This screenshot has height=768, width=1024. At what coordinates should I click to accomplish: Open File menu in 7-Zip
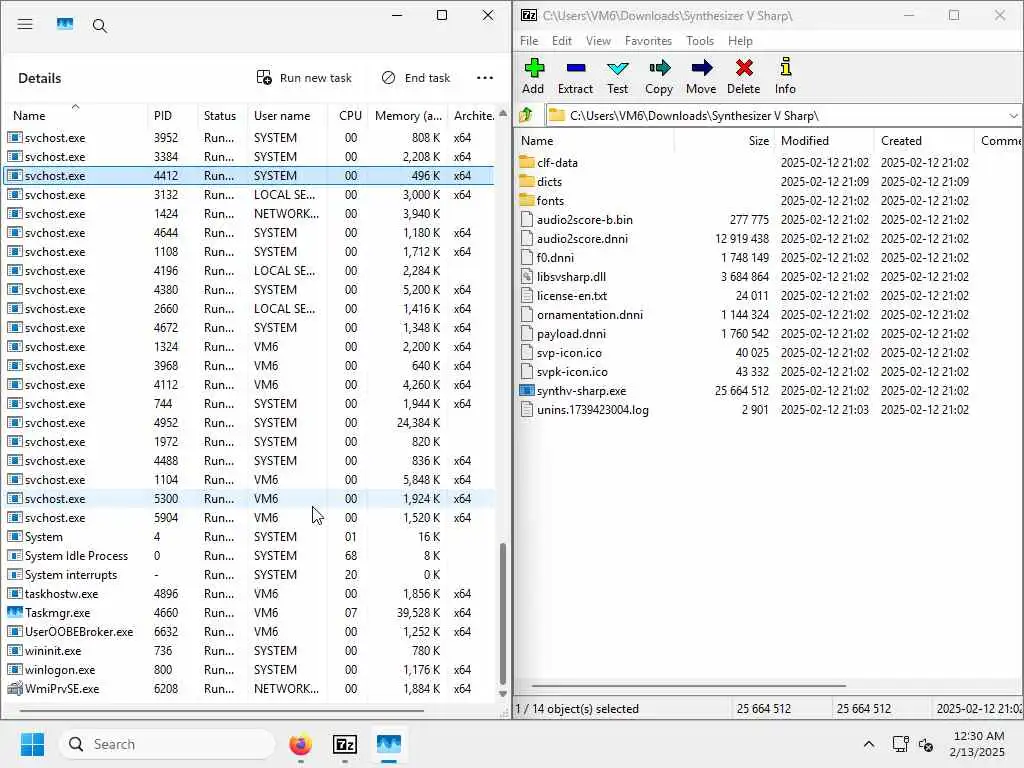[529, 40]
